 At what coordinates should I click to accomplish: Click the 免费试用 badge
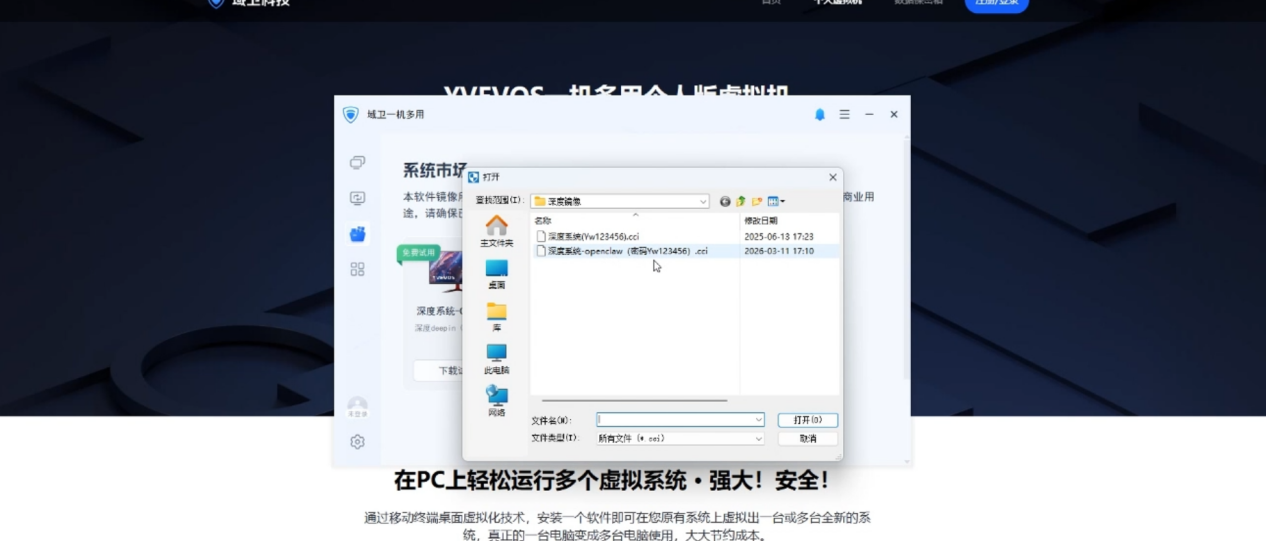[x=417, y=253]
